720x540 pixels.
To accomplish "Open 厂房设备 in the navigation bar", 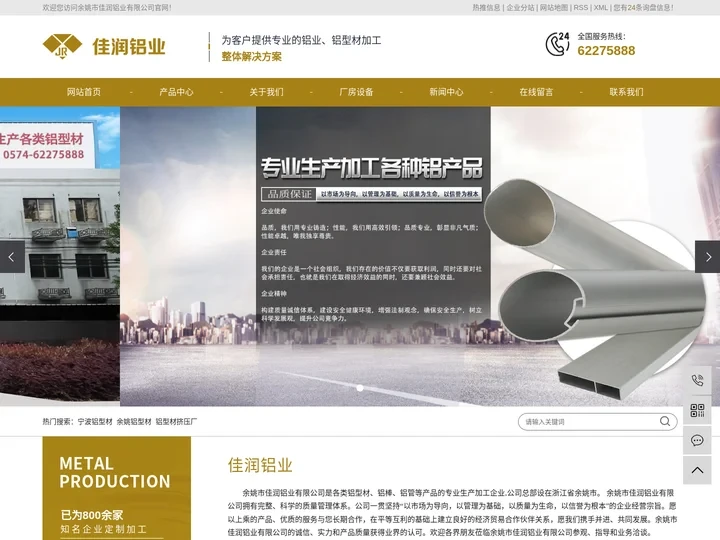I will click(x=356, y=92).
